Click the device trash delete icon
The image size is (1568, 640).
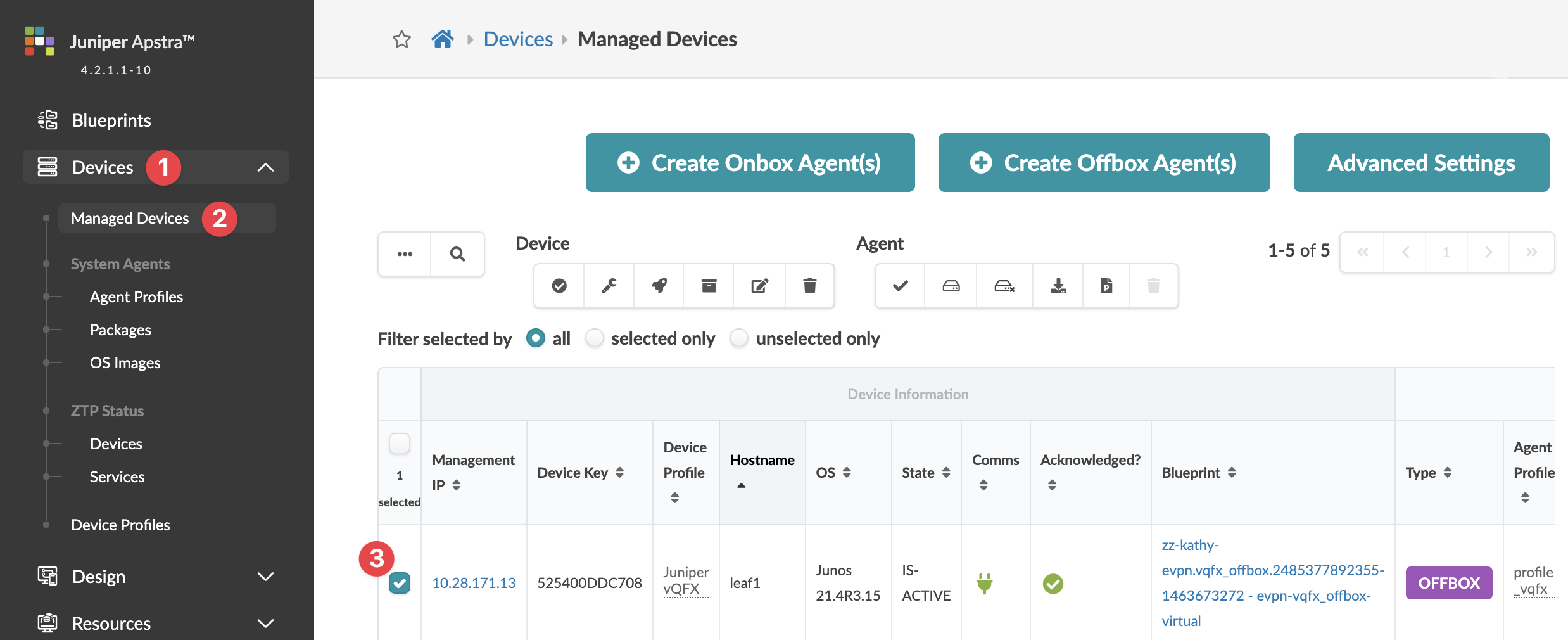coord(809,286)
